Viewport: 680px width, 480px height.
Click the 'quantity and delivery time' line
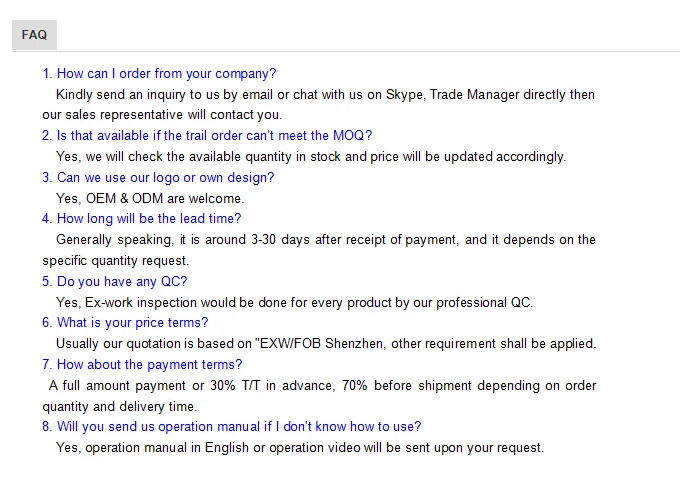coord(119,406)
